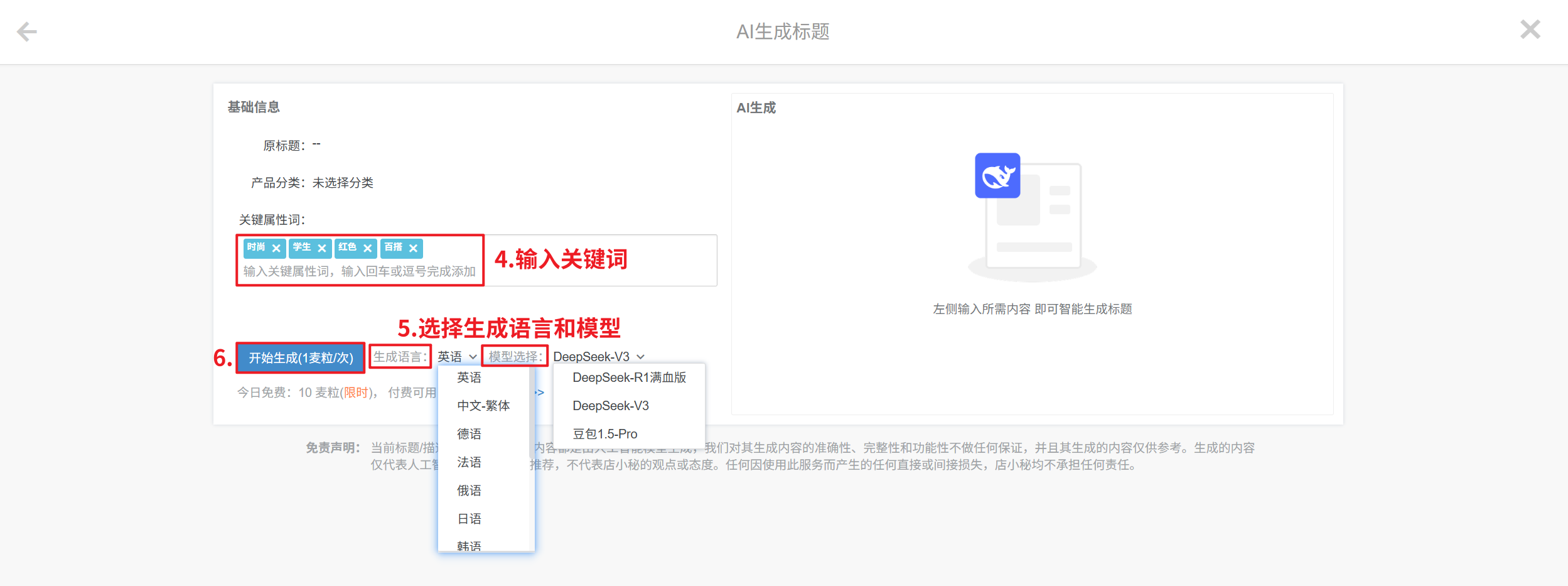The height and width of the screenshot is (586, 1568).
Task: Remove the 时尚 keyword tag
Action: pos(276,249)
